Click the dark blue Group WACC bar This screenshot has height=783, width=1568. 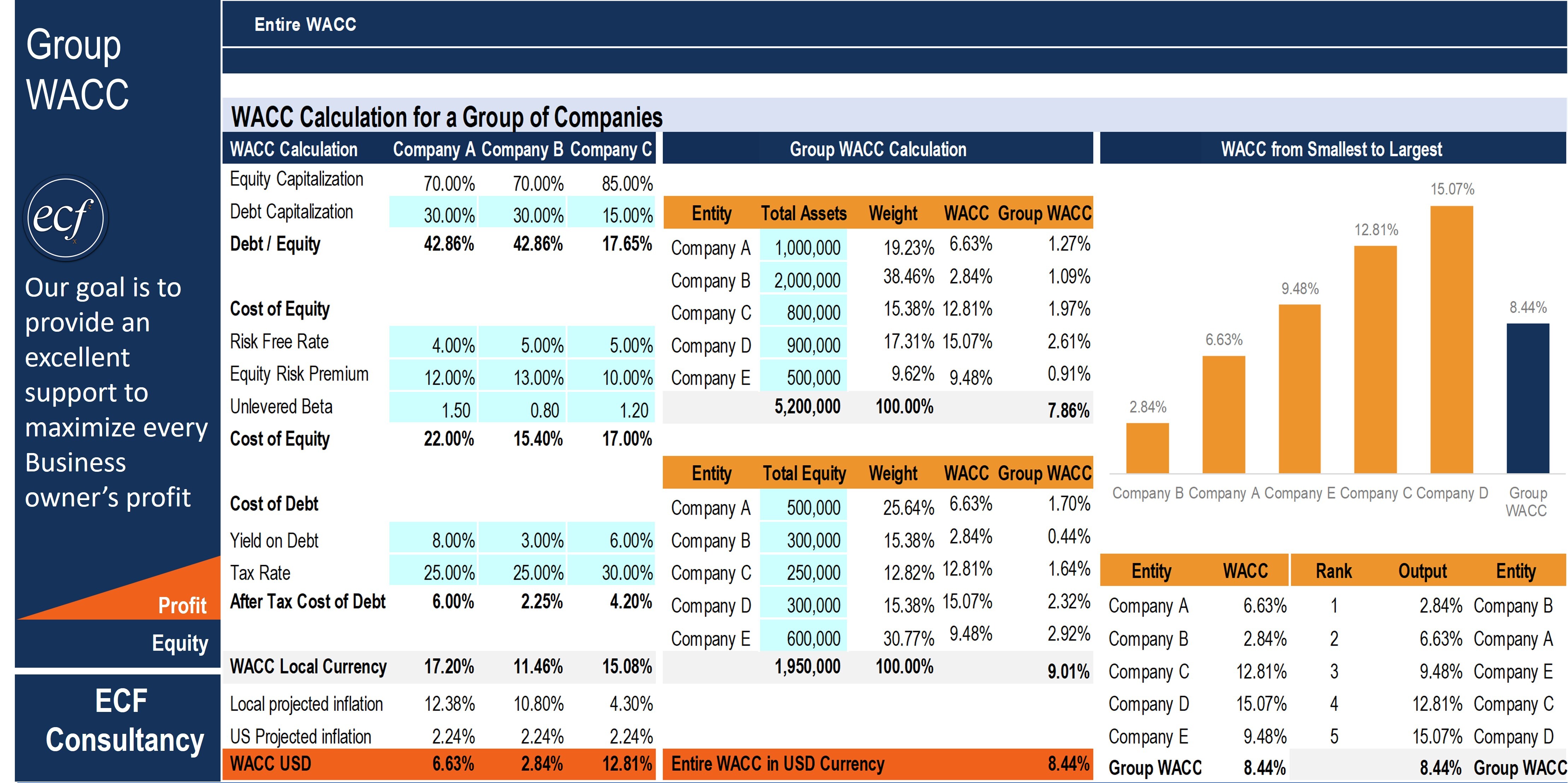(x=1528, y=398)
